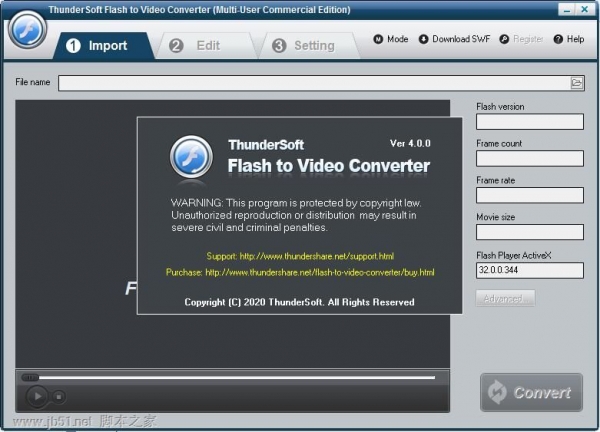Click the 'Flash to Video Converter' dialog title
The height and width of the screenshot is (432, 600).
[329, 166]
